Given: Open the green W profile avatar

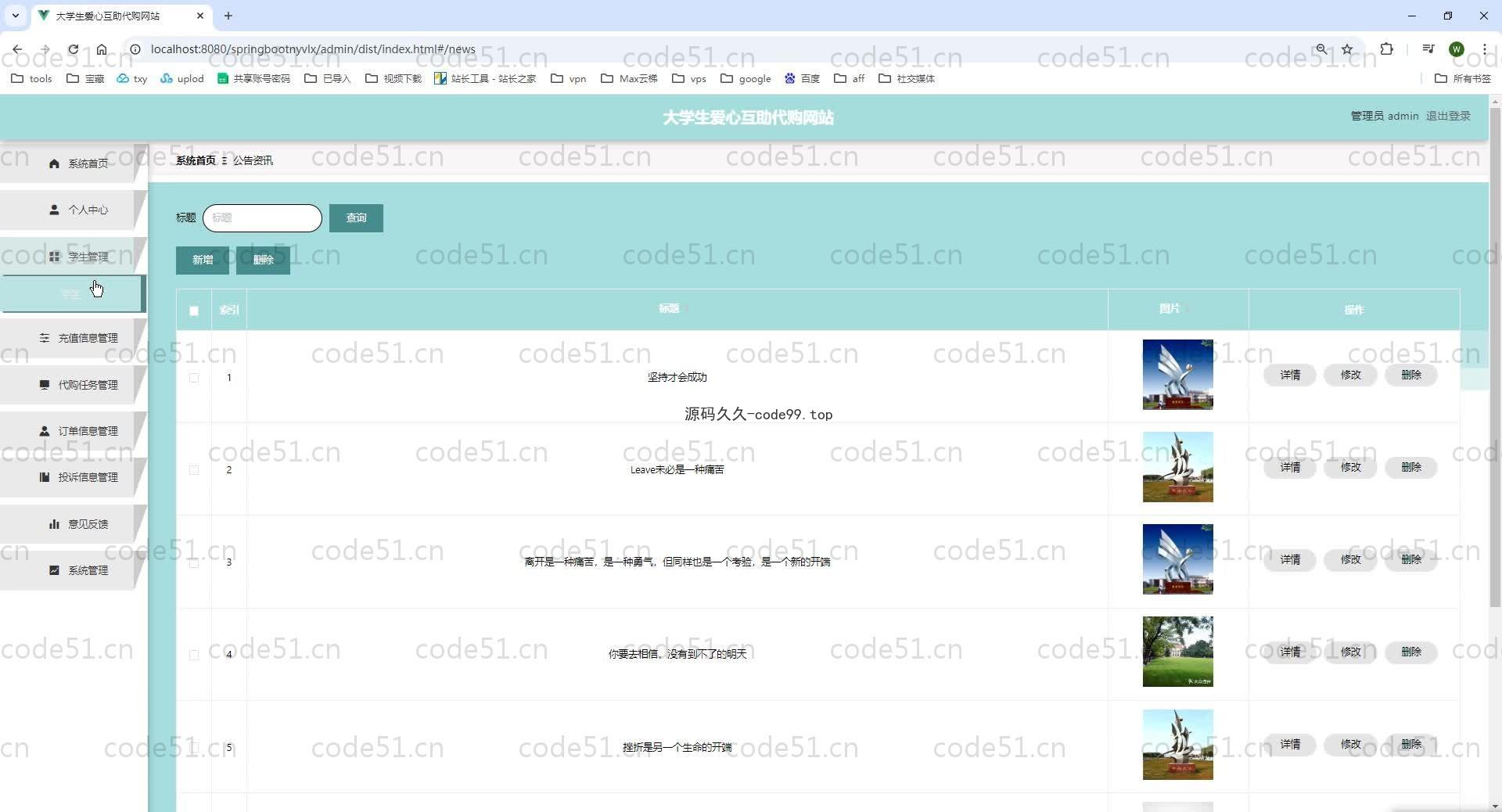Looking at the screenshot, I should pyautogui.click(x=1456, y=49).
